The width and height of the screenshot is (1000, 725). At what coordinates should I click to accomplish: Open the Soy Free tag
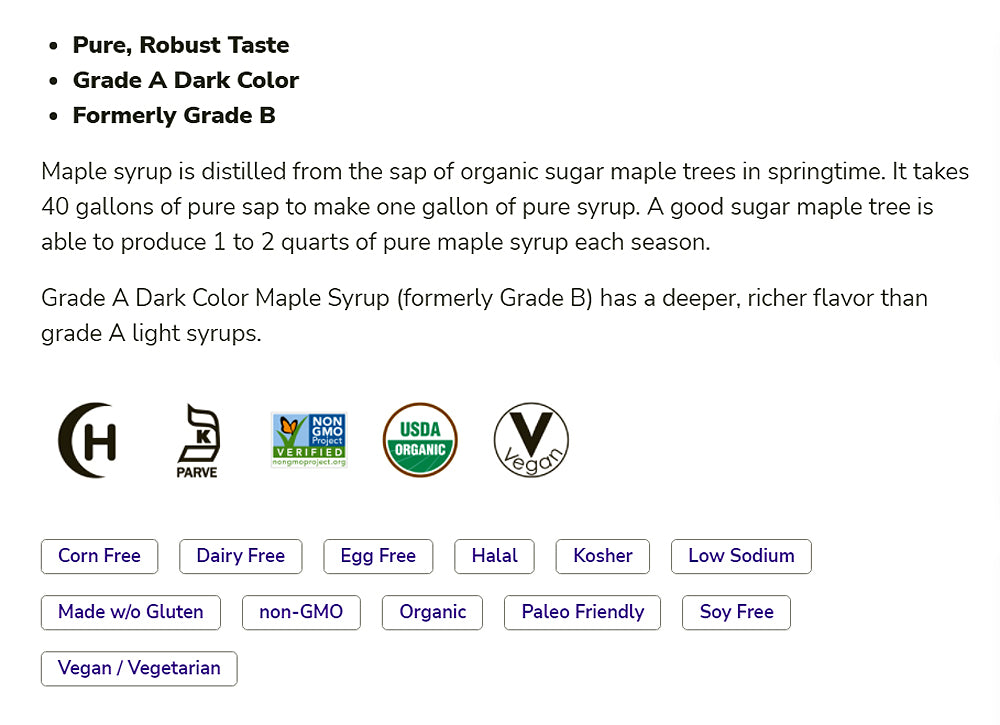tap(736, 612)
